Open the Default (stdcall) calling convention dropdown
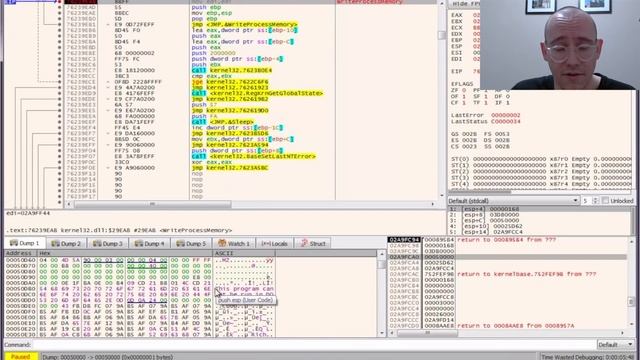 click(x=514, y=201)
